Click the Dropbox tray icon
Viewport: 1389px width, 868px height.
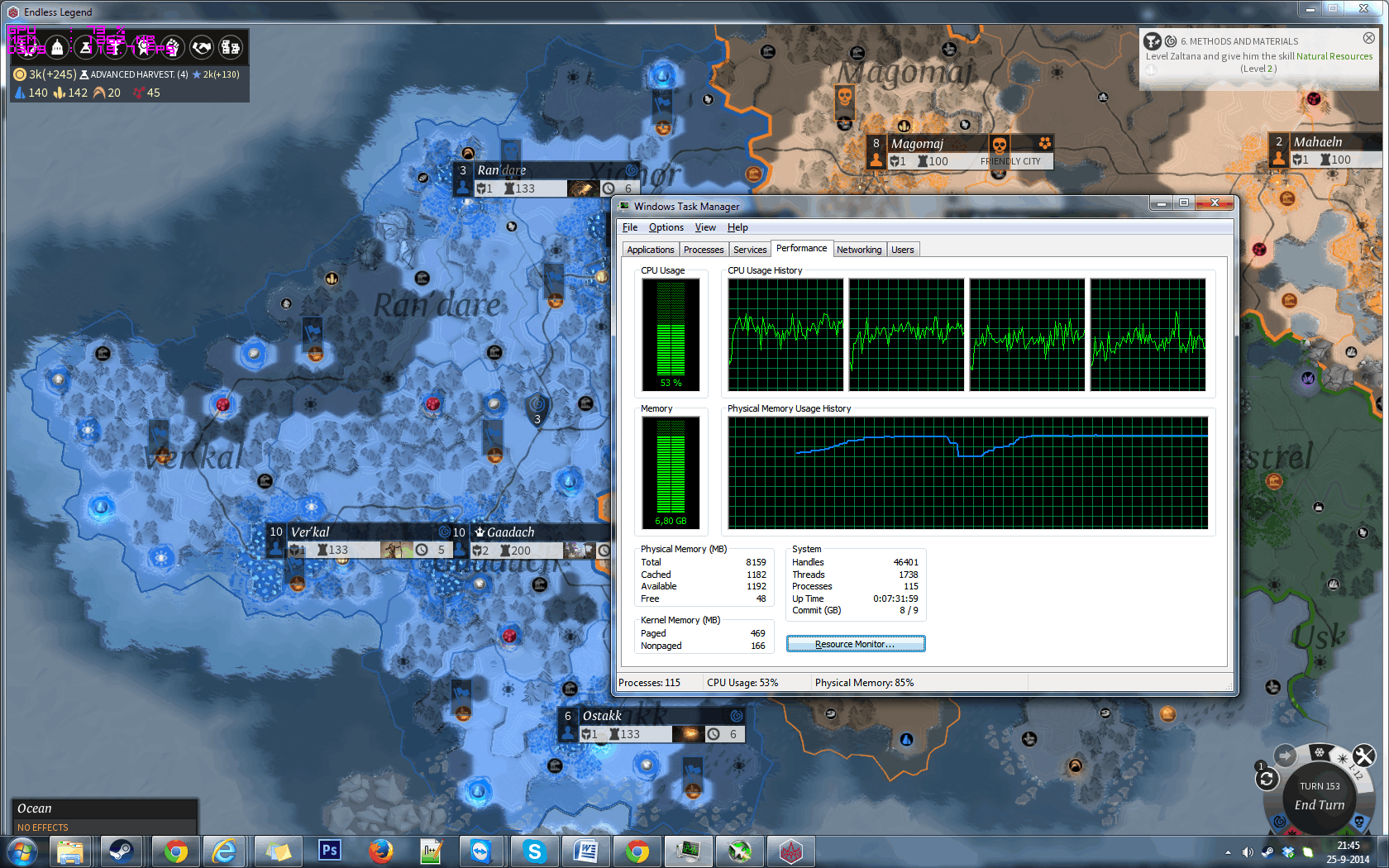[x=1288, y=852]
